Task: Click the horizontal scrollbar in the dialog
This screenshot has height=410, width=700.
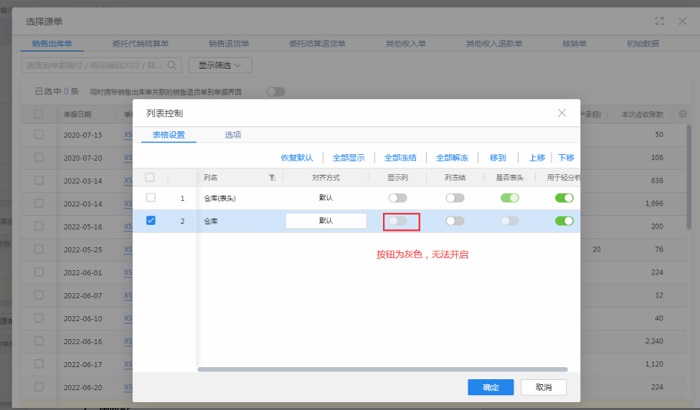Action: pyautogui.click(x=380, y=369)
